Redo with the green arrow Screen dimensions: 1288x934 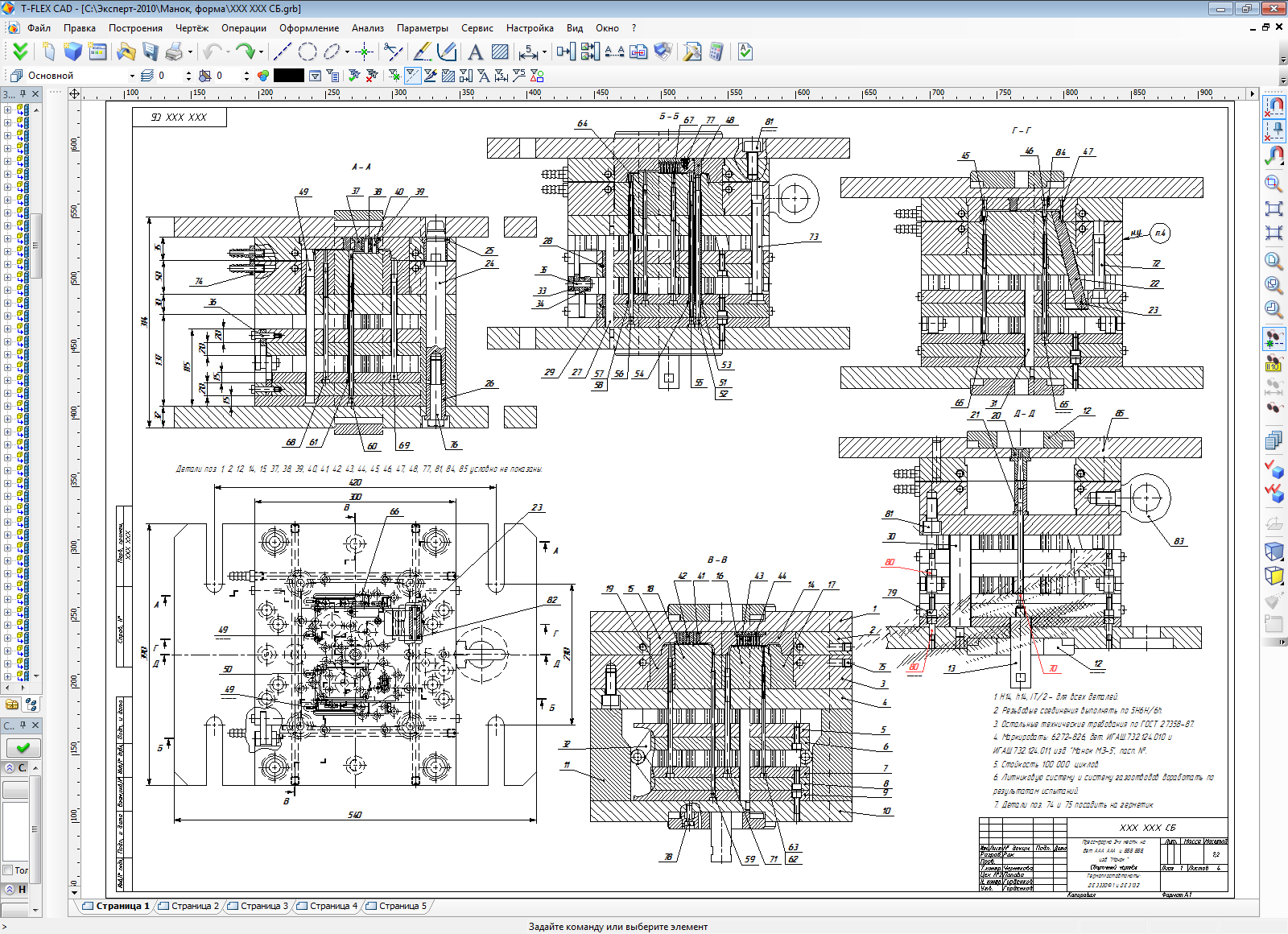click(246, 52)
